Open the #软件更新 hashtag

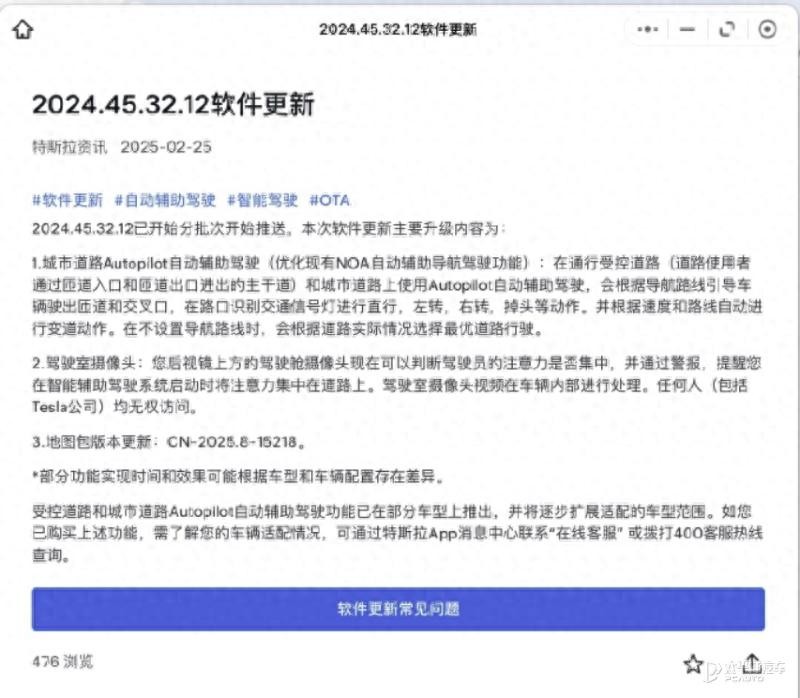click(x=67, y=200)
